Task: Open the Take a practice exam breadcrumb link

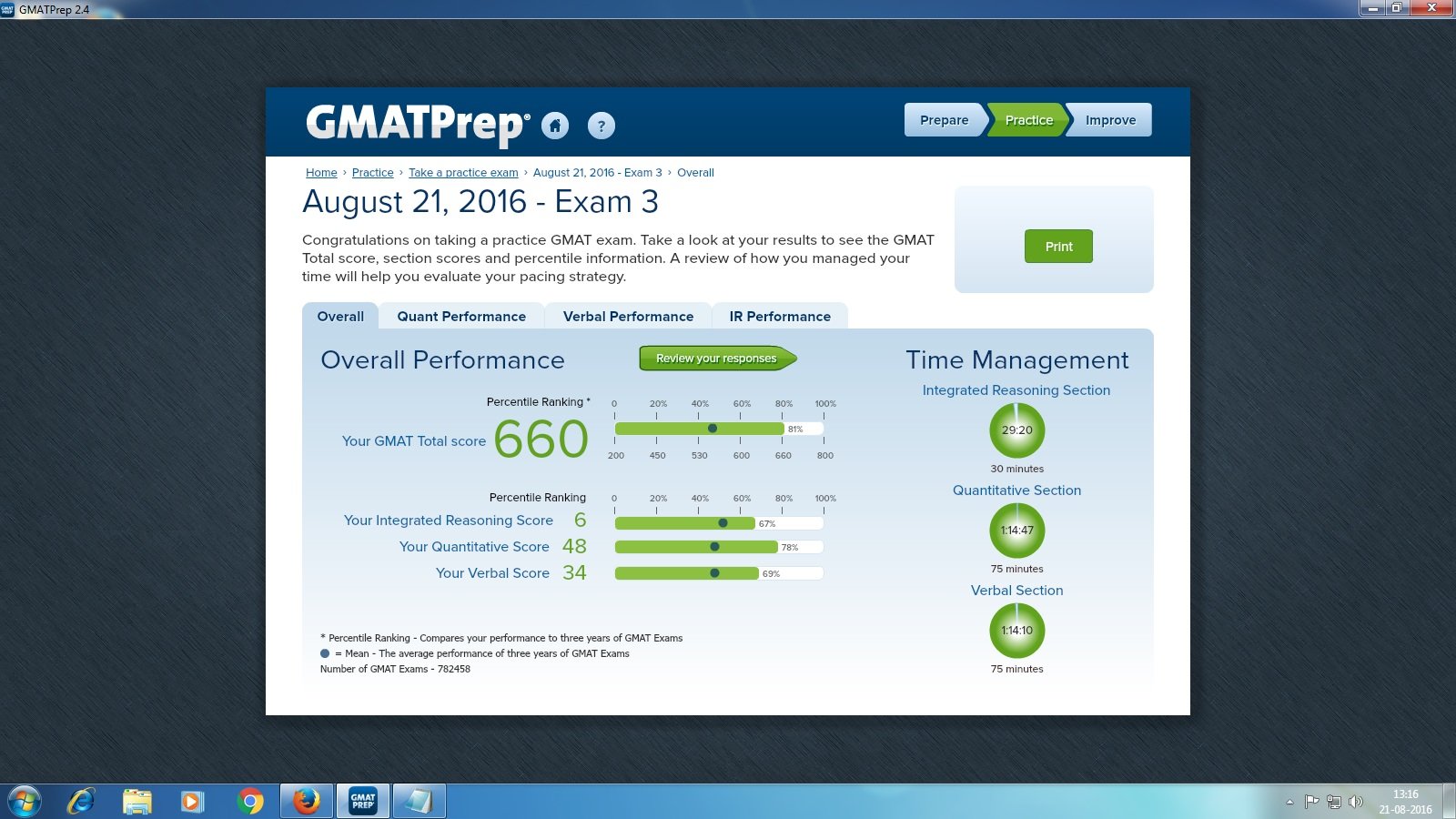Action: (463, 172)
